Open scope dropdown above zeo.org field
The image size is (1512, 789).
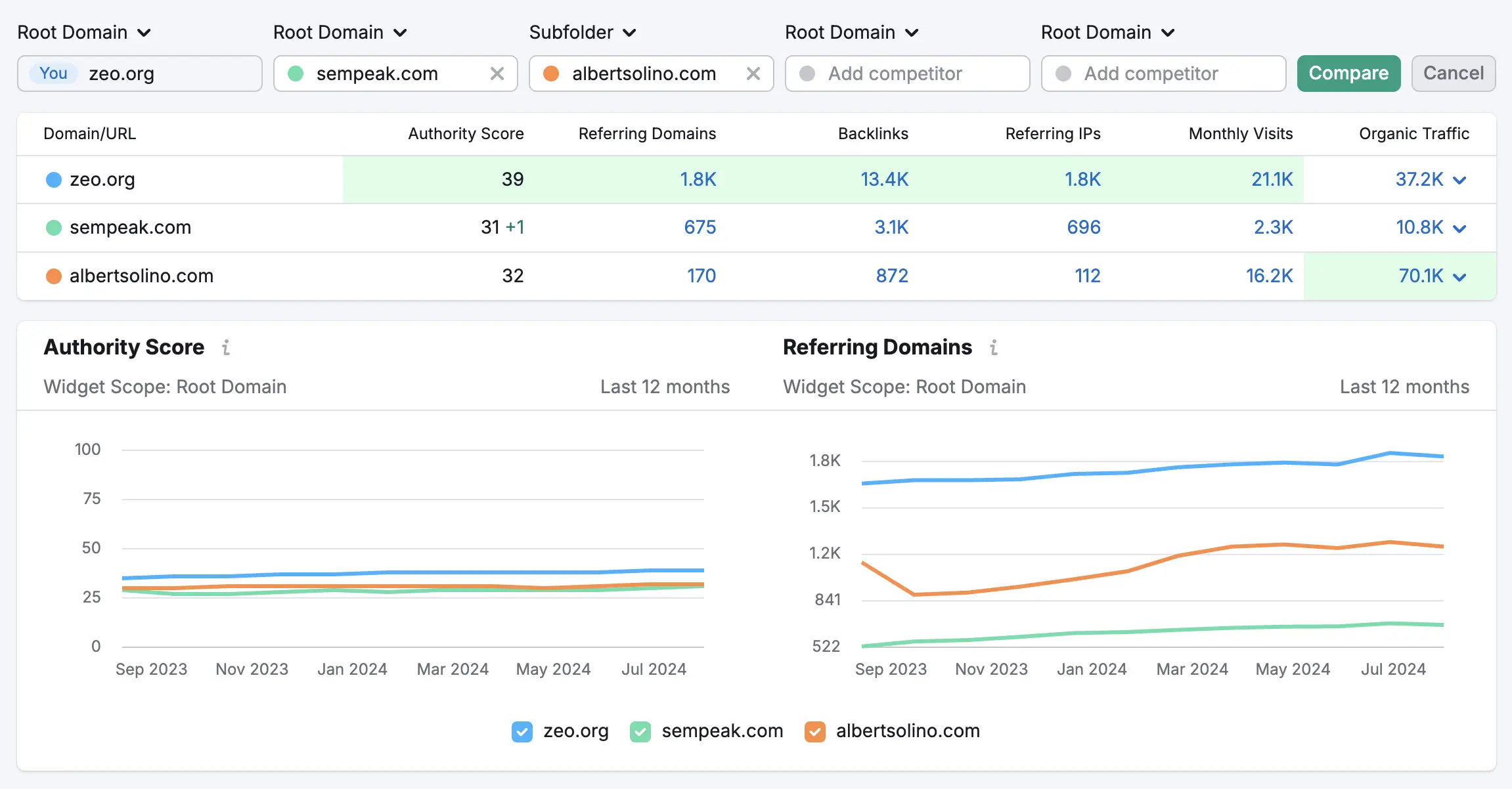click(84, 32)
